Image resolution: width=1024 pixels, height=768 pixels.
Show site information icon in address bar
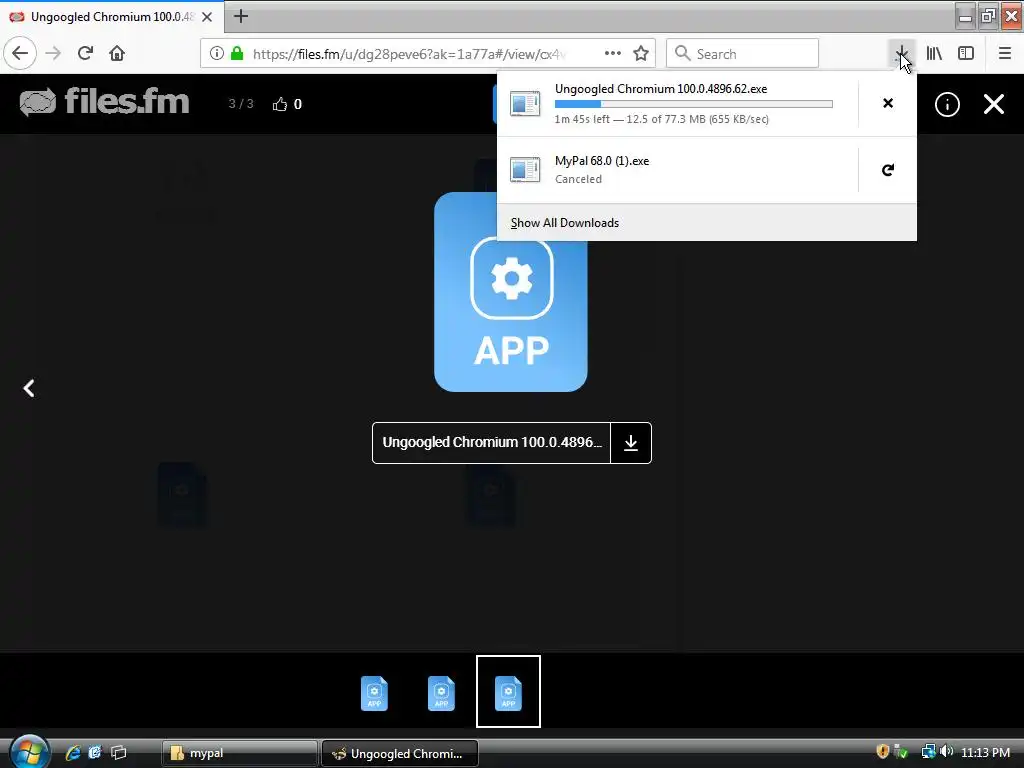tap(216, 54)
